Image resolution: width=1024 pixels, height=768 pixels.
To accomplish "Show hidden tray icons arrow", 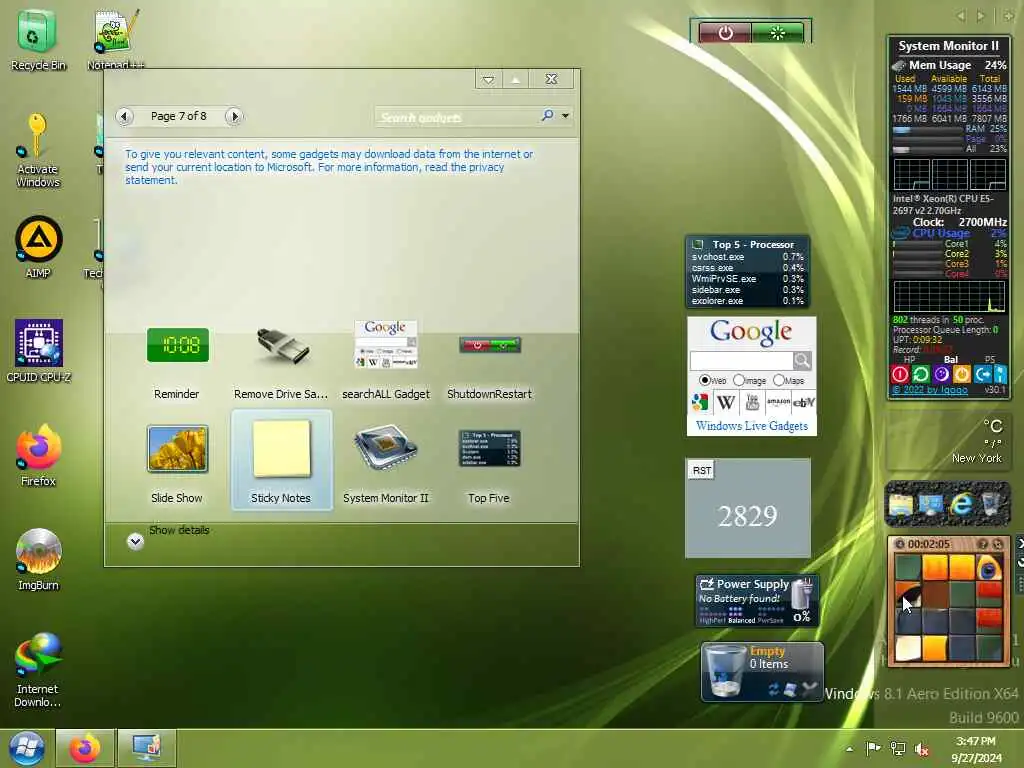I will pyautogui.click(x=849, y=749).
